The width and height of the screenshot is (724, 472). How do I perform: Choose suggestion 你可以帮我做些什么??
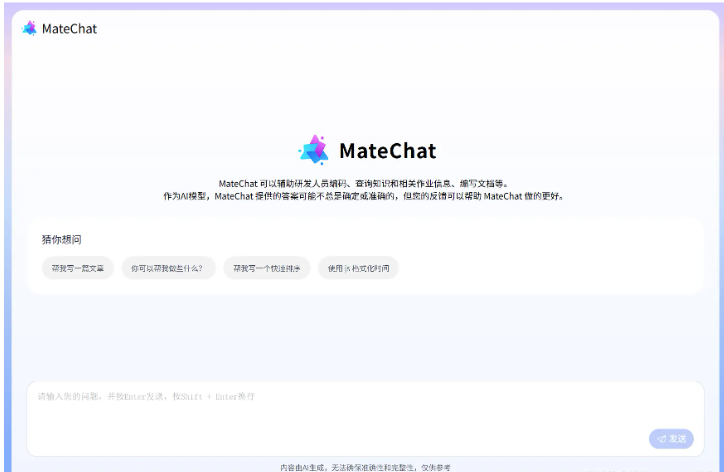[x=169, y=268]
